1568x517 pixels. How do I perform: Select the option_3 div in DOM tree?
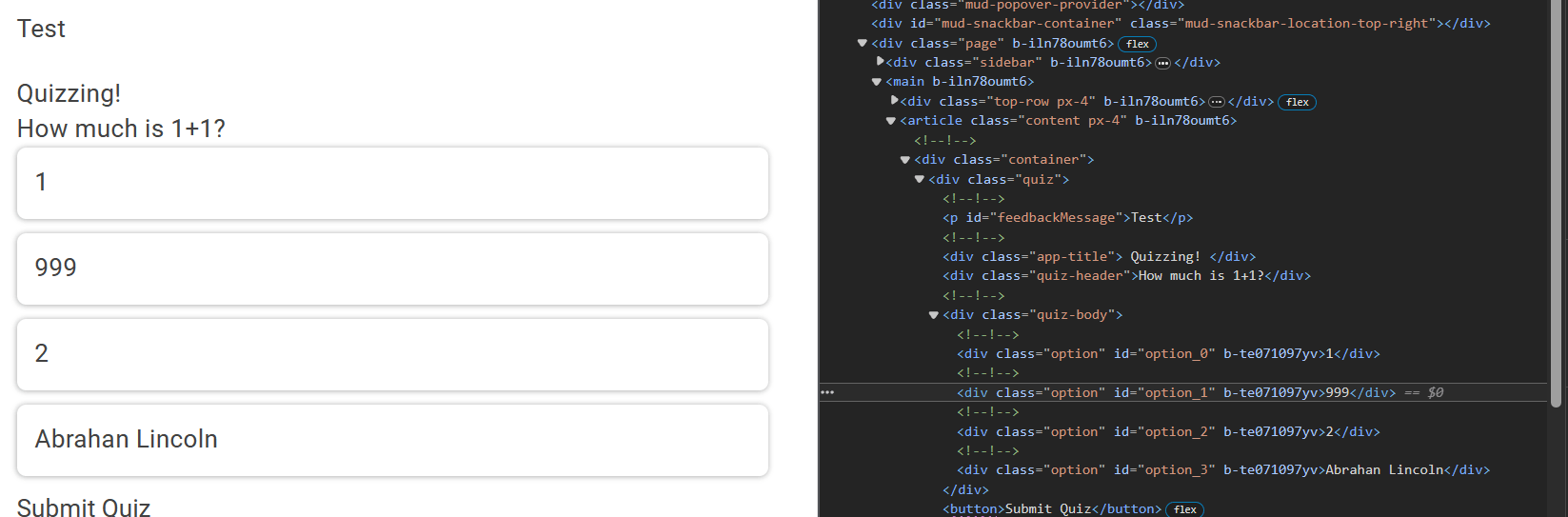click(1223, 469)
